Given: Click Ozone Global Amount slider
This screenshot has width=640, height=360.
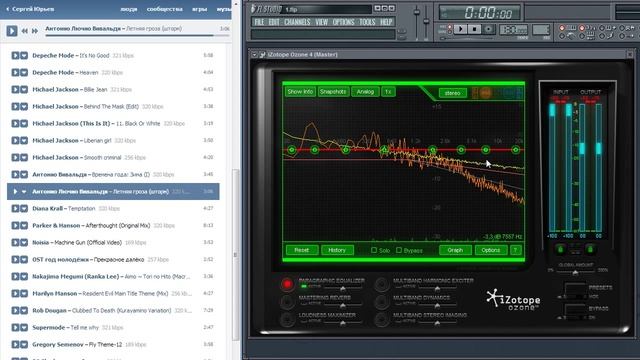Looking at the screenshot, I should click(576, 272).
